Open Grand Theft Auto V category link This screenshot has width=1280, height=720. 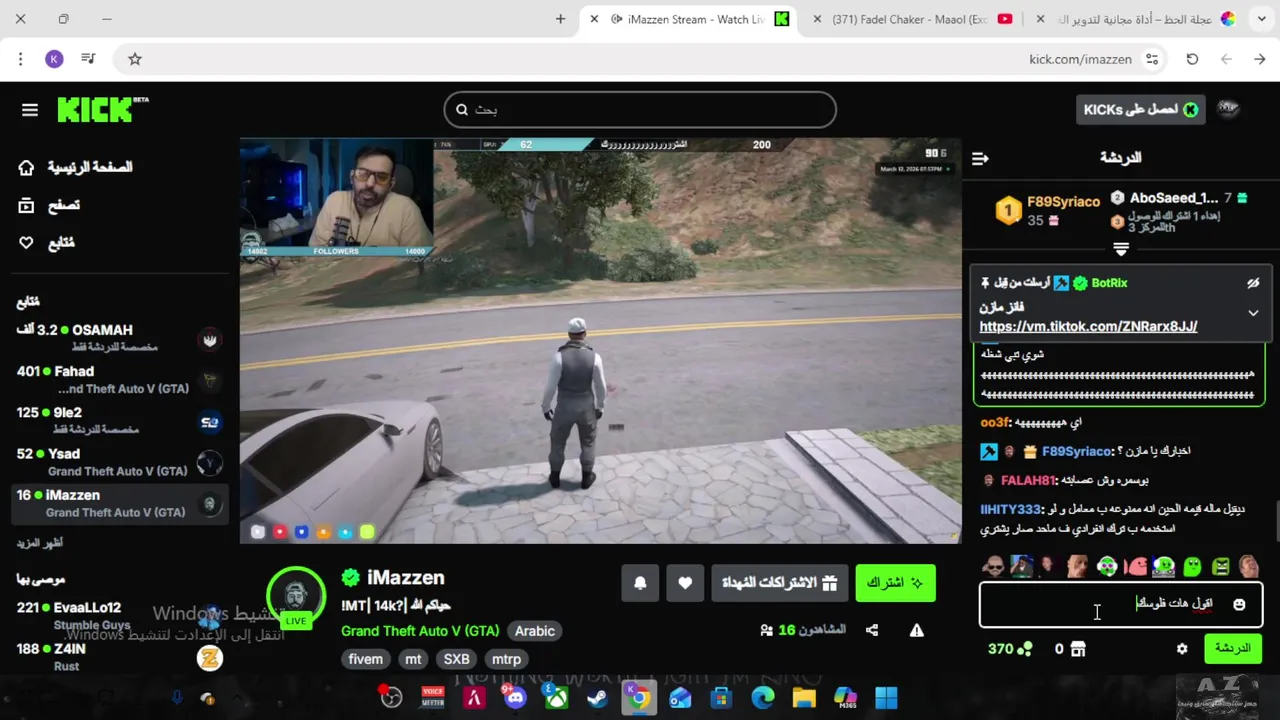(x=420, y=631)
